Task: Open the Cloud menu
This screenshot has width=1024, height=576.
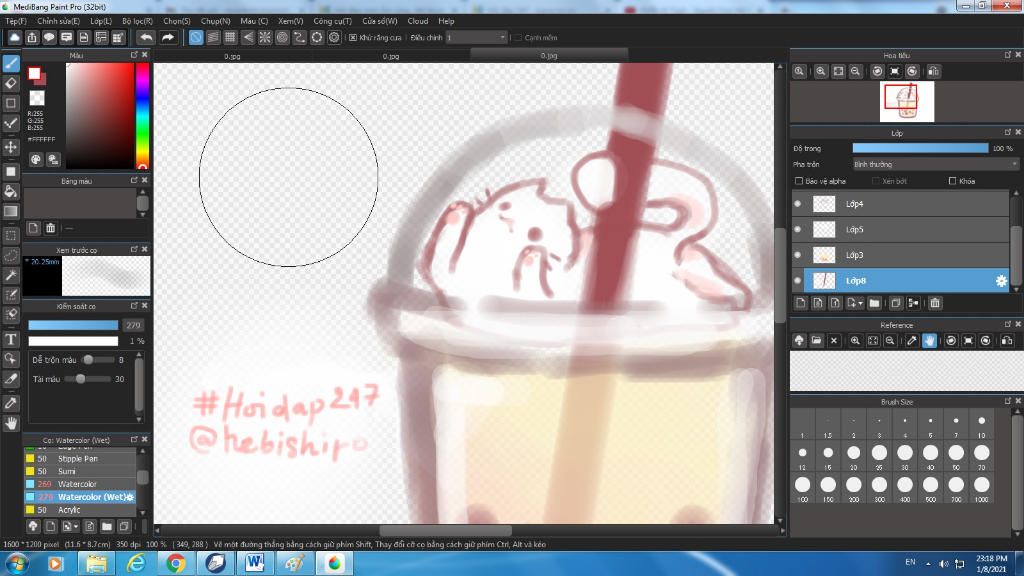Action: coord(418,21)
